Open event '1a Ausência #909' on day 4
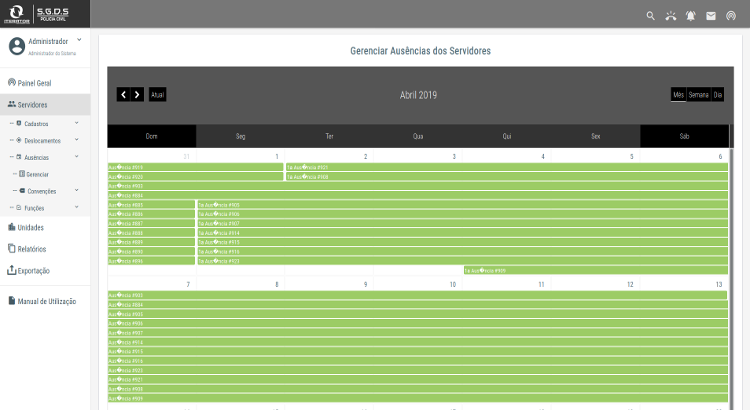This screenshot has width=750, height=410. 596,270
